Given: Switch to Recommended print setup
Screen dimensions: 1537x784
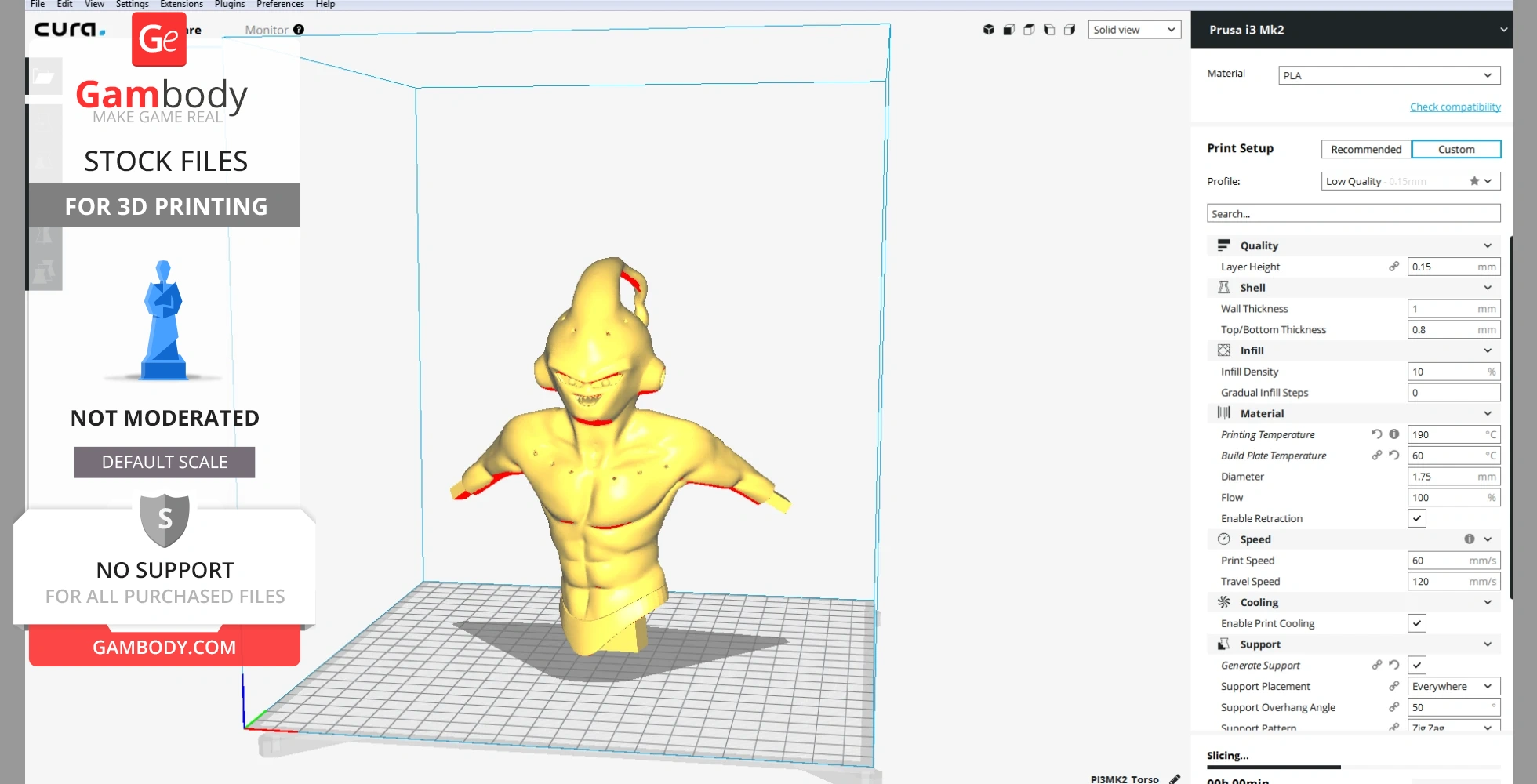Looking at the screenshot, I should point(1365,149).
